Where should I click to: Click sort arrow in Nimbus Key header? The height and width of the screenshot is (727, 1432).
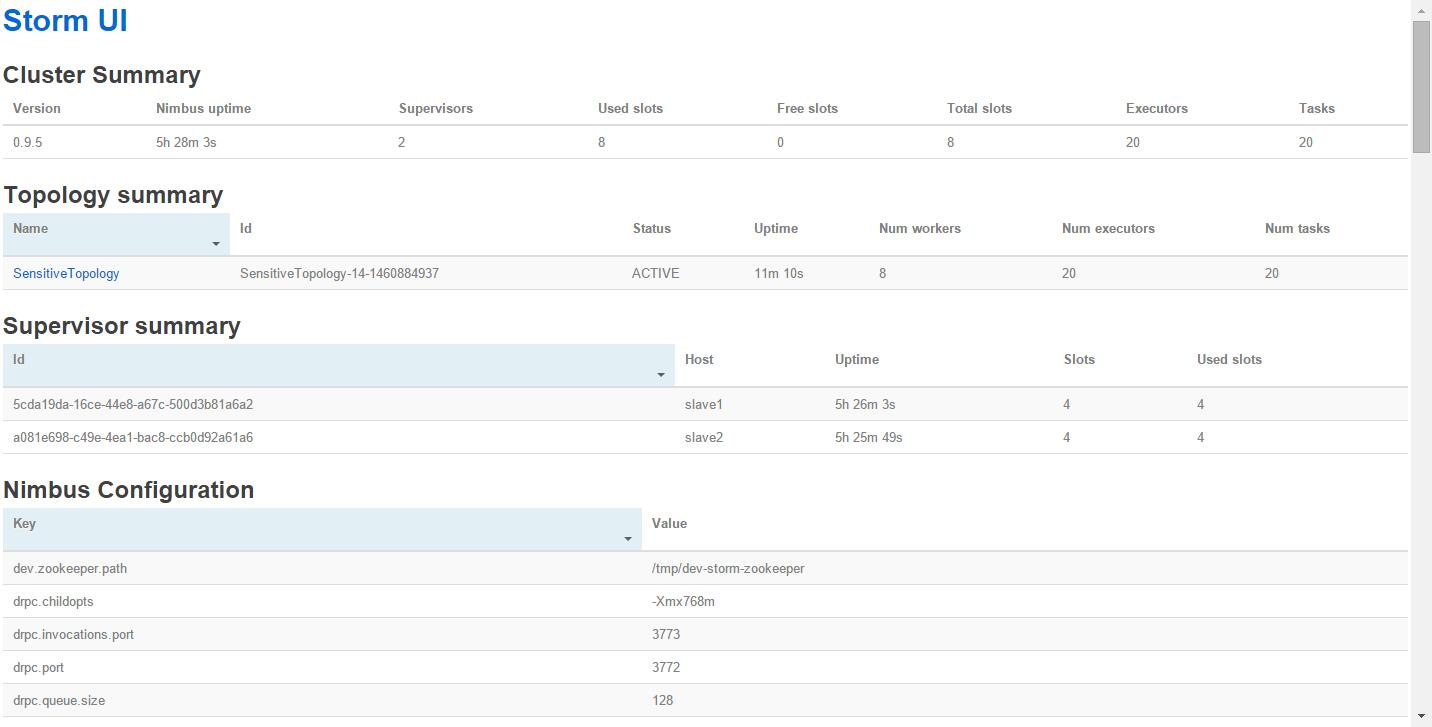pyautogui.click(x=628, y=539)
